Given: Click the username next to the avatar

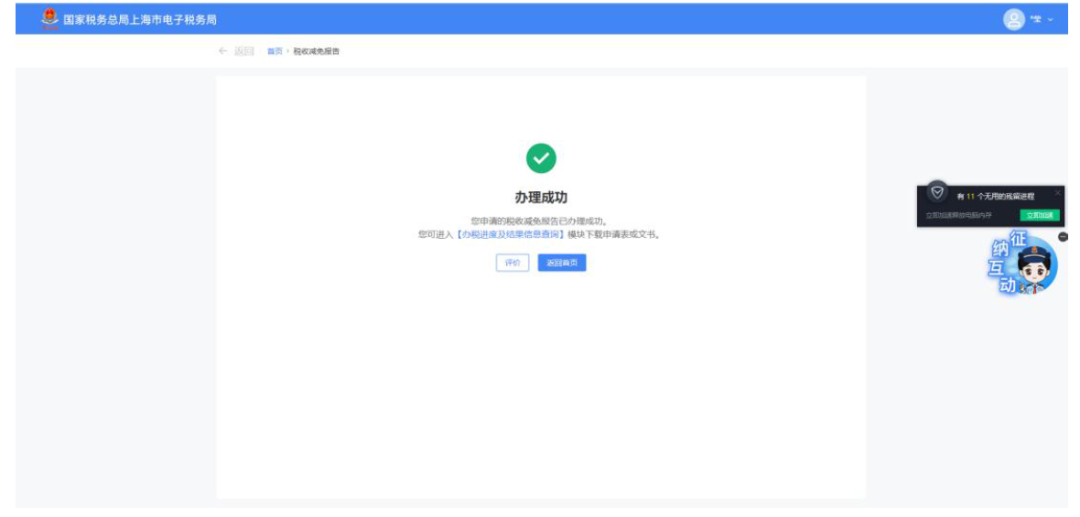Looking at the screenshot, I should point(1036,20).
